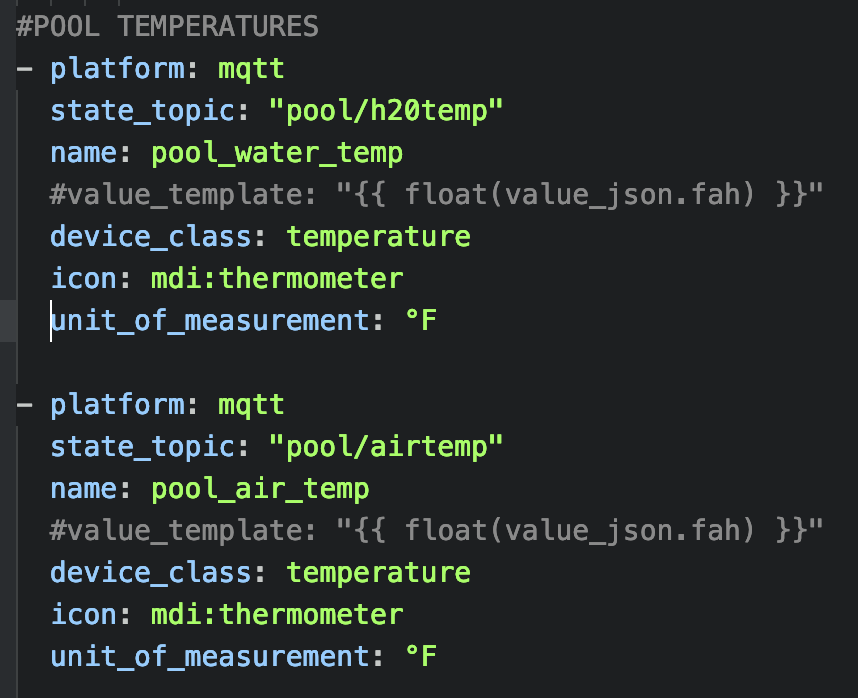Click the "pool/airtemp" topic string
This screenshot has width=858, height=698.
tap(386, 447)
